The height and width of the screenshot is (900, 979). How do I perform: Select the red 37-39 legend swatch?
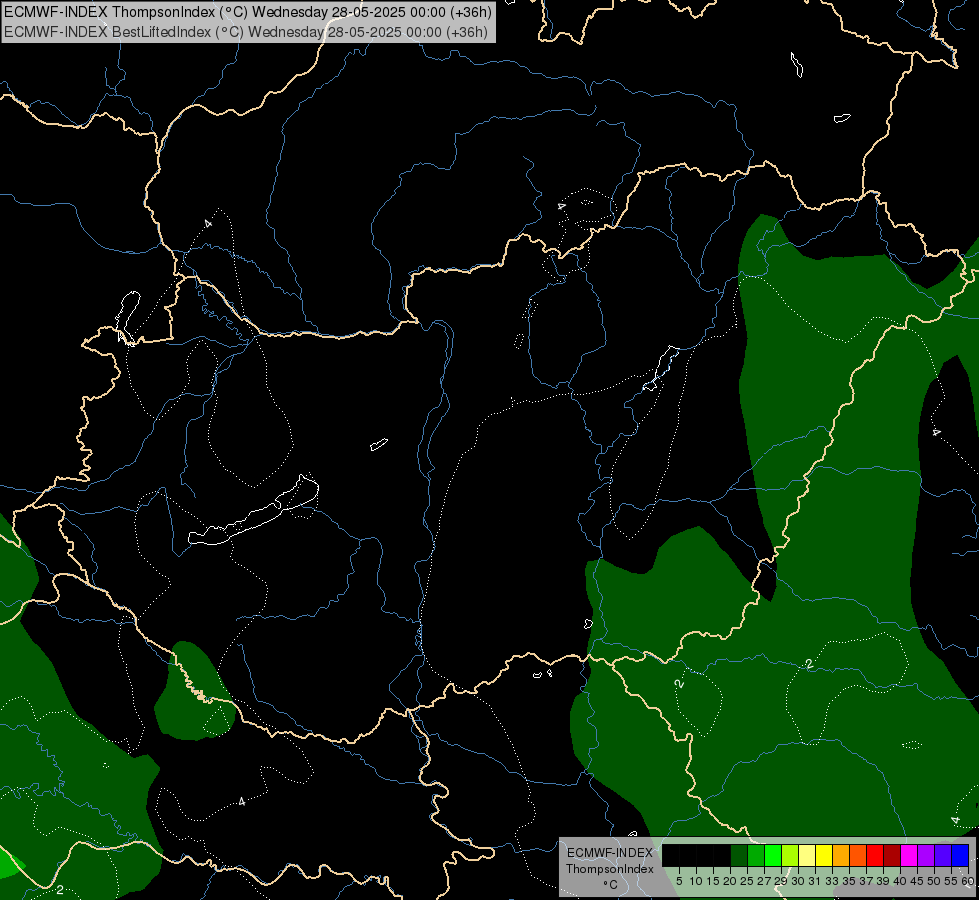875,855
